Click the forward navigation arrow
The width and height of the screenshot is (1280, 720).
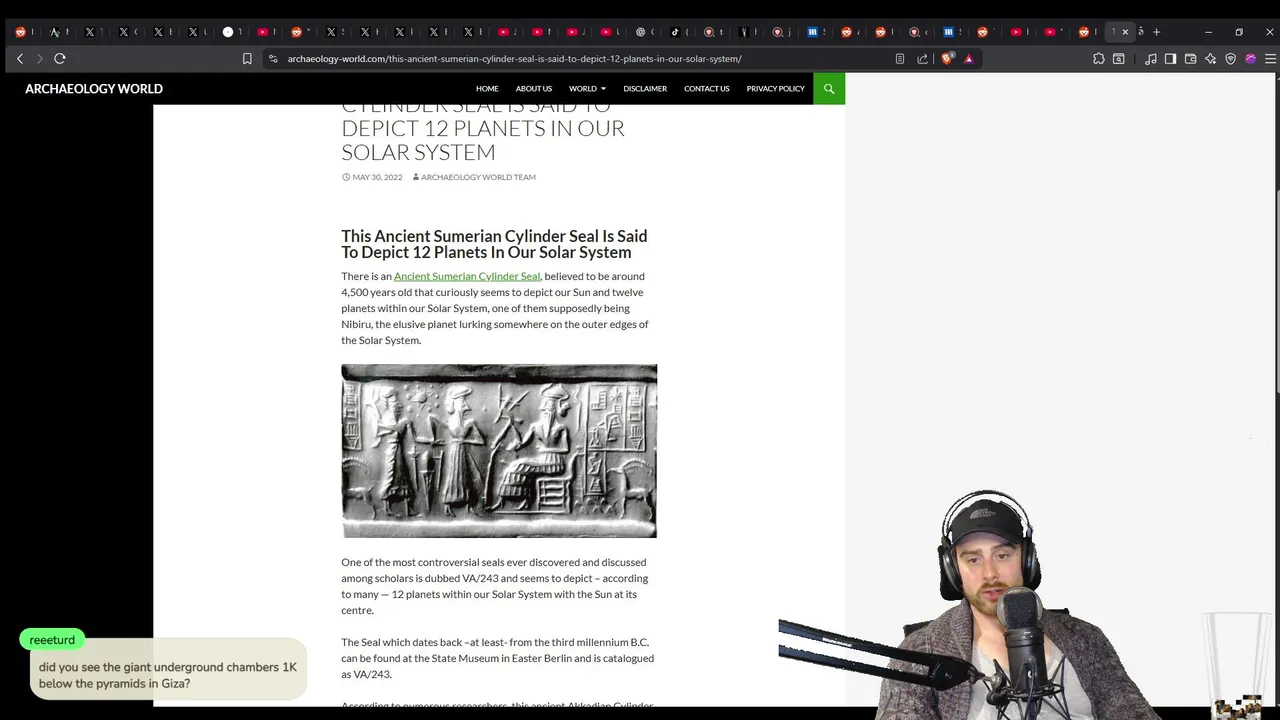tap(40, 59)
